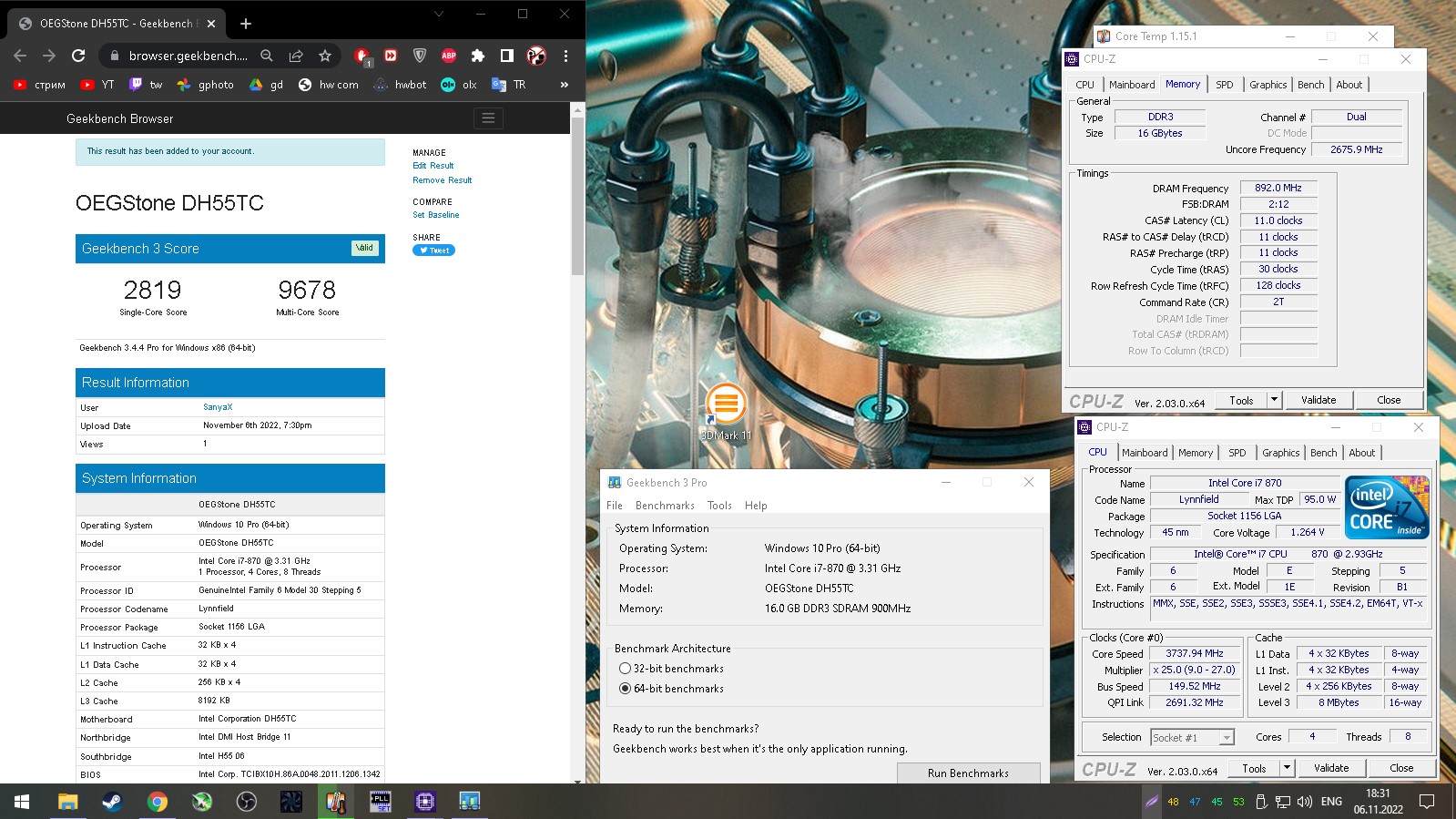The image size is (1456, 819).
Task: Switch to SPD tab in CPU-Z Memory window
Action: point(1224,85)
